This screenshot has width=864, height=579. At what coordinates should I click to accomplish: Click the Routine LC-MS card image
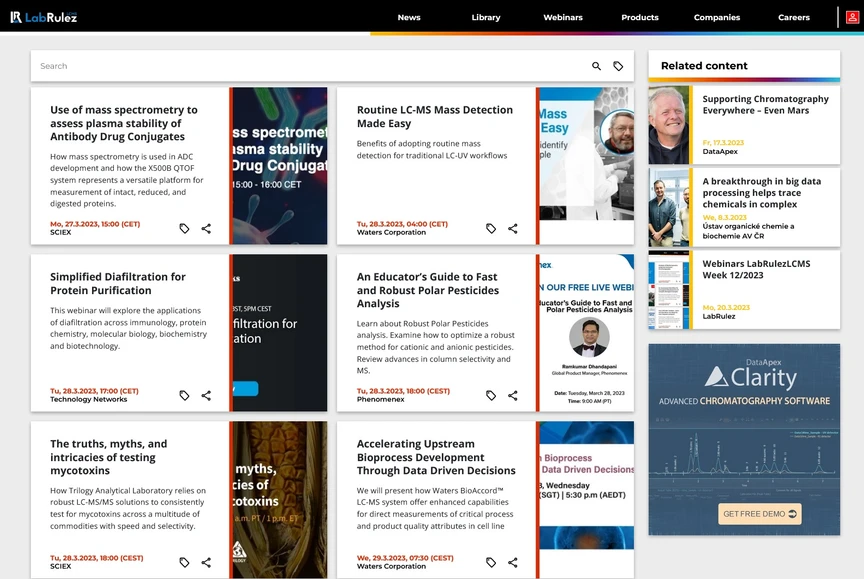pyautogui.click(x=587, y=154)
